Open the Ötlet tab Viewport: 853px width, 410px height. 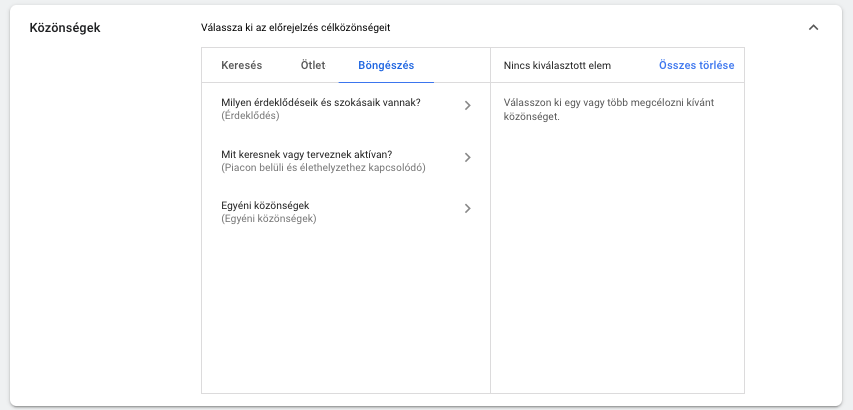(x=313, y=65)
